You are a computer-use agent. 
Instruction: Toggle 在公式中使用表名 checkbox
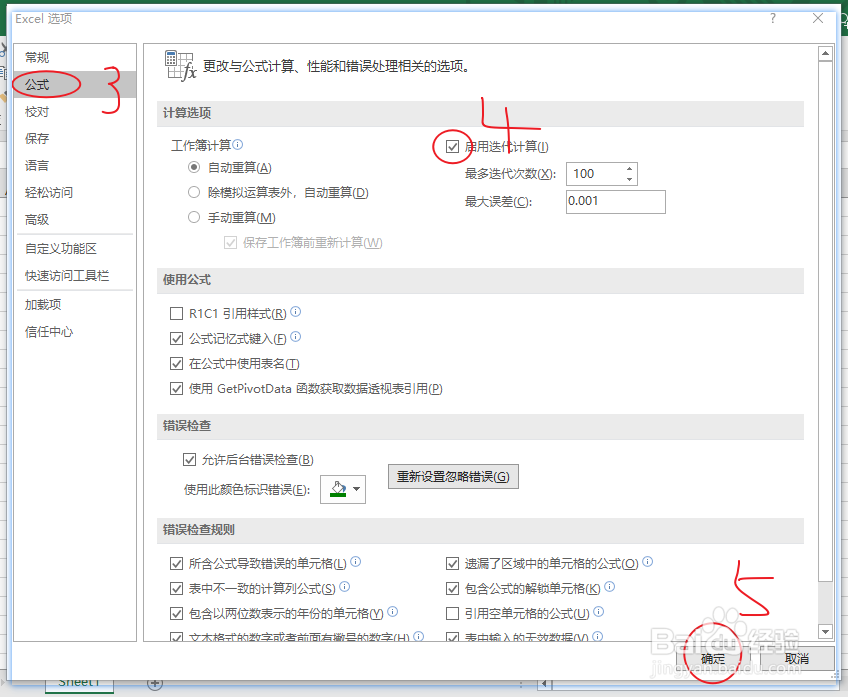tap(176, 363)
